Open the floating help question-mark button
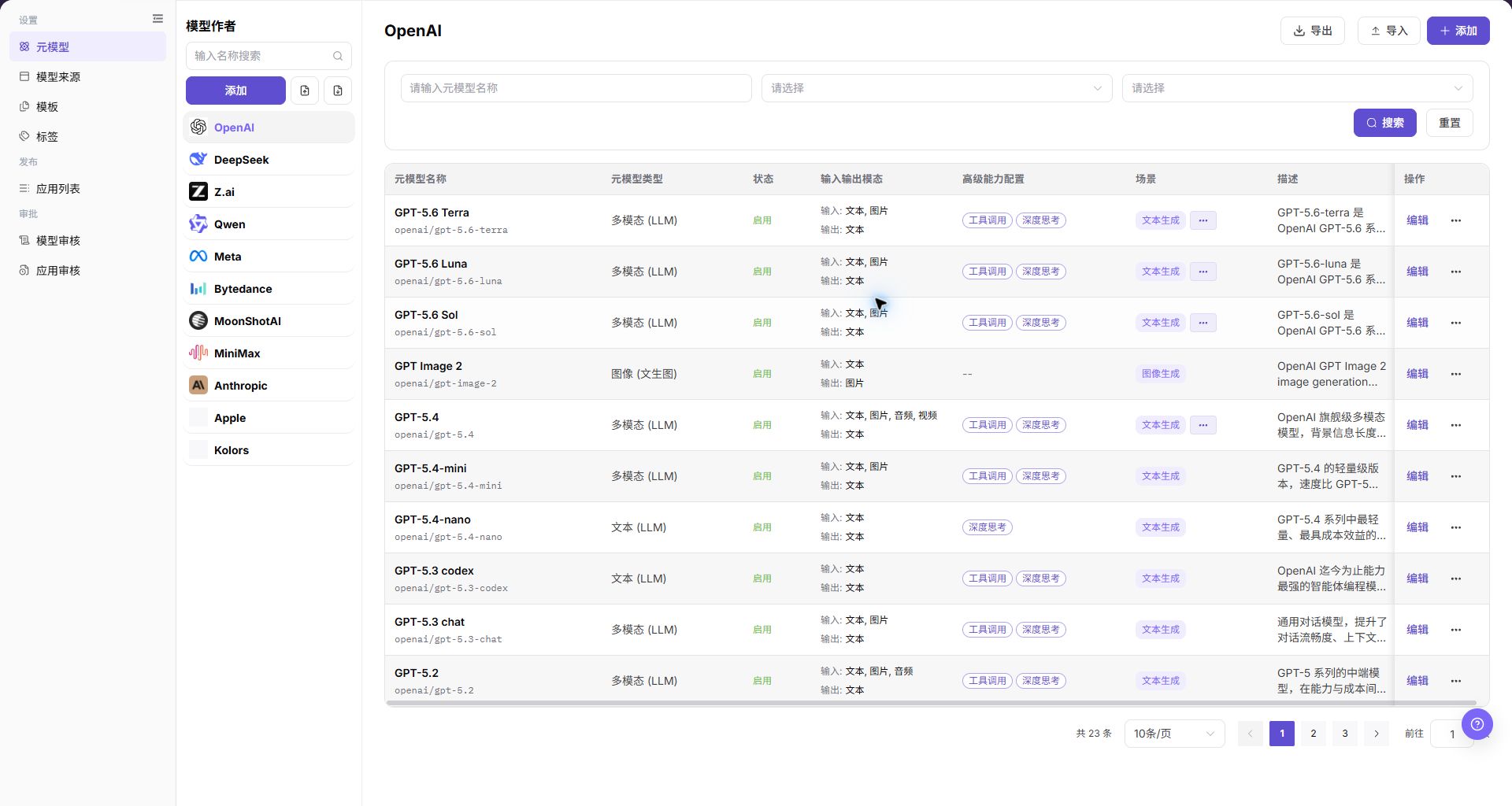This screenshot has height=806, width=1512. coord(1477,724)
